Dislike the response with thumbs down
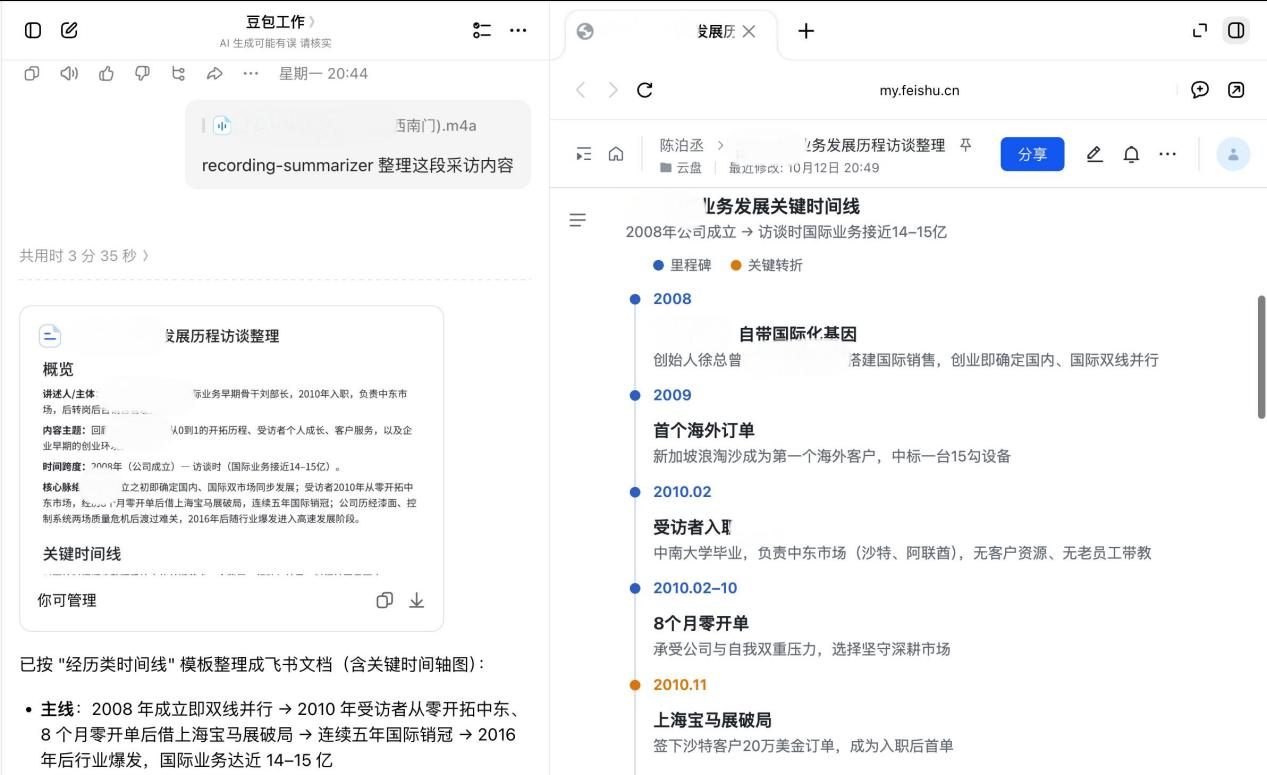The width and height of the screenshot is (1267, 775). click(x=142, y=73)
